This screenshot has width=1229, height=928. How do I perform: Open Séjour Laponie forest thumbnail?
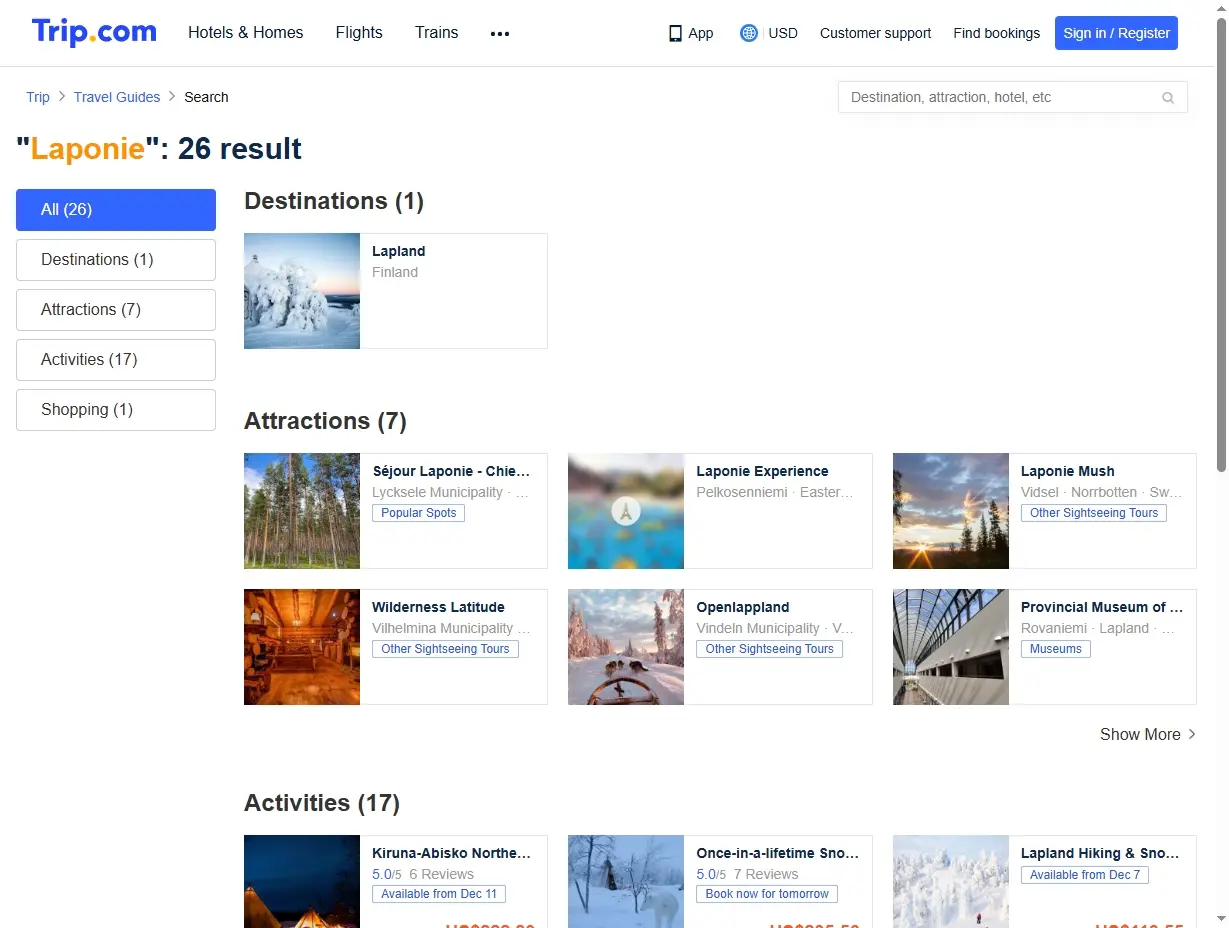point(302,511)
